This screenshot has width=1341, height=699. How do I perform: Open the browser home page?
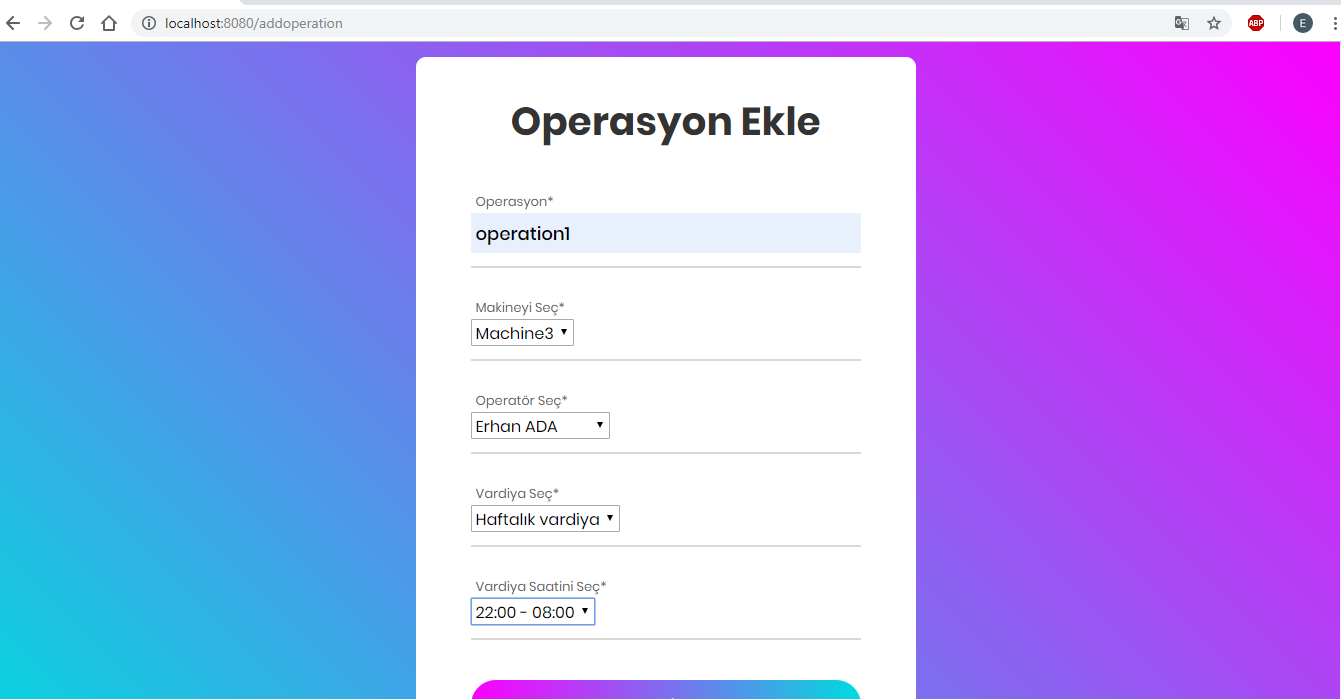[x=109, y=23]
